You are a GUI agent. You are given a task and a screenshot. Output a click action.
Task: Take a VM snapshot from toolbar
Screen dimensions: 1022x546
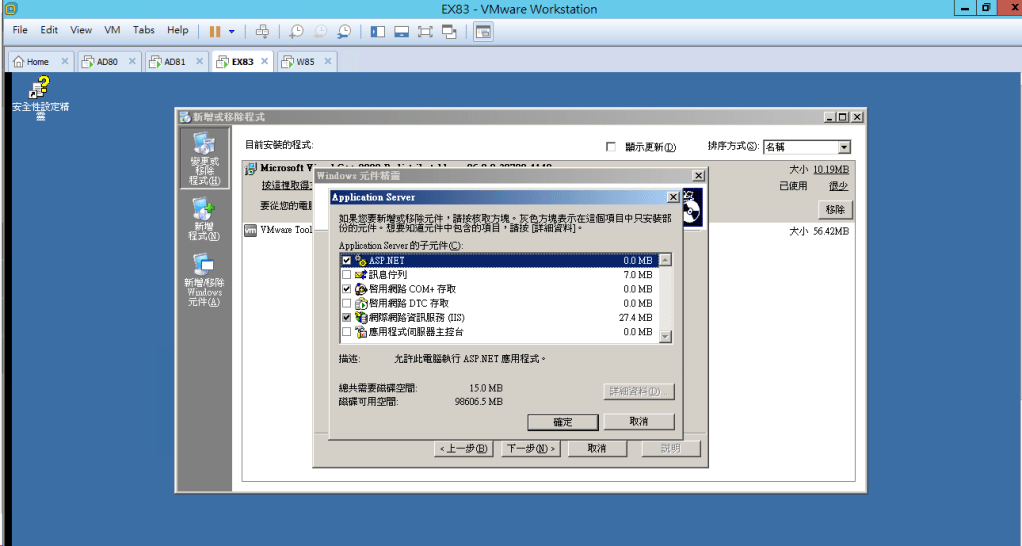(297, 31)
